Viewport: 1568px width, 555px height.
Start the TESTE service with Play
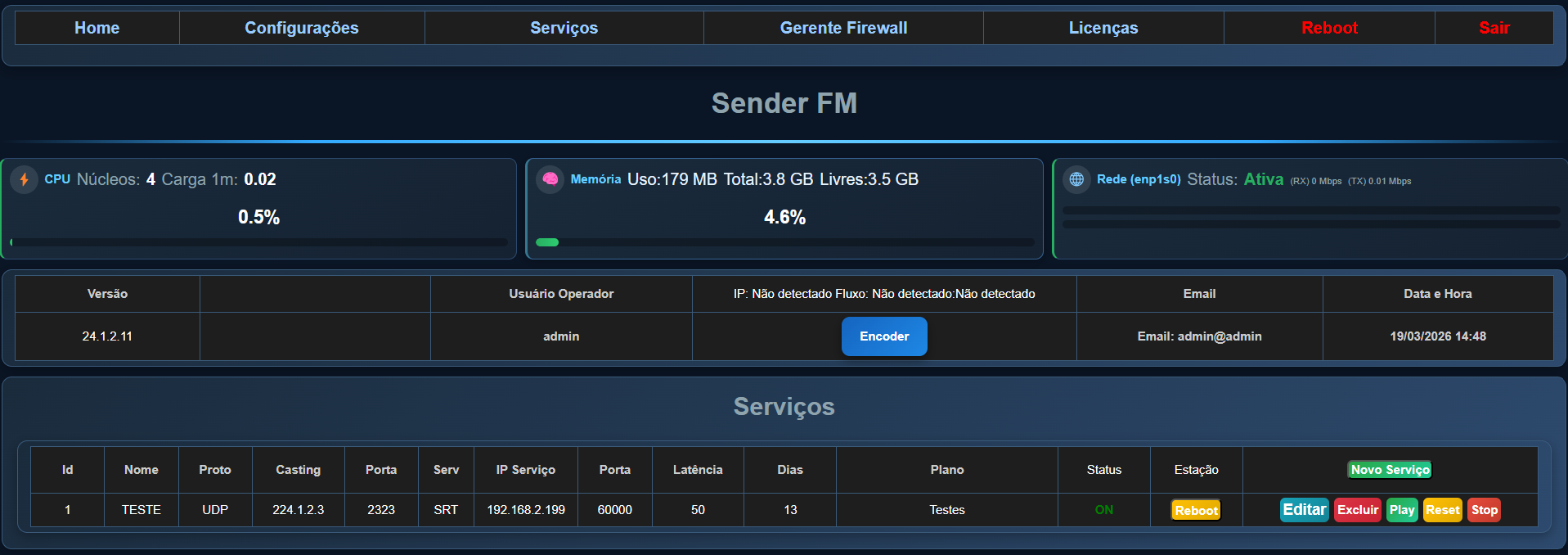[x=1402, y=510]
